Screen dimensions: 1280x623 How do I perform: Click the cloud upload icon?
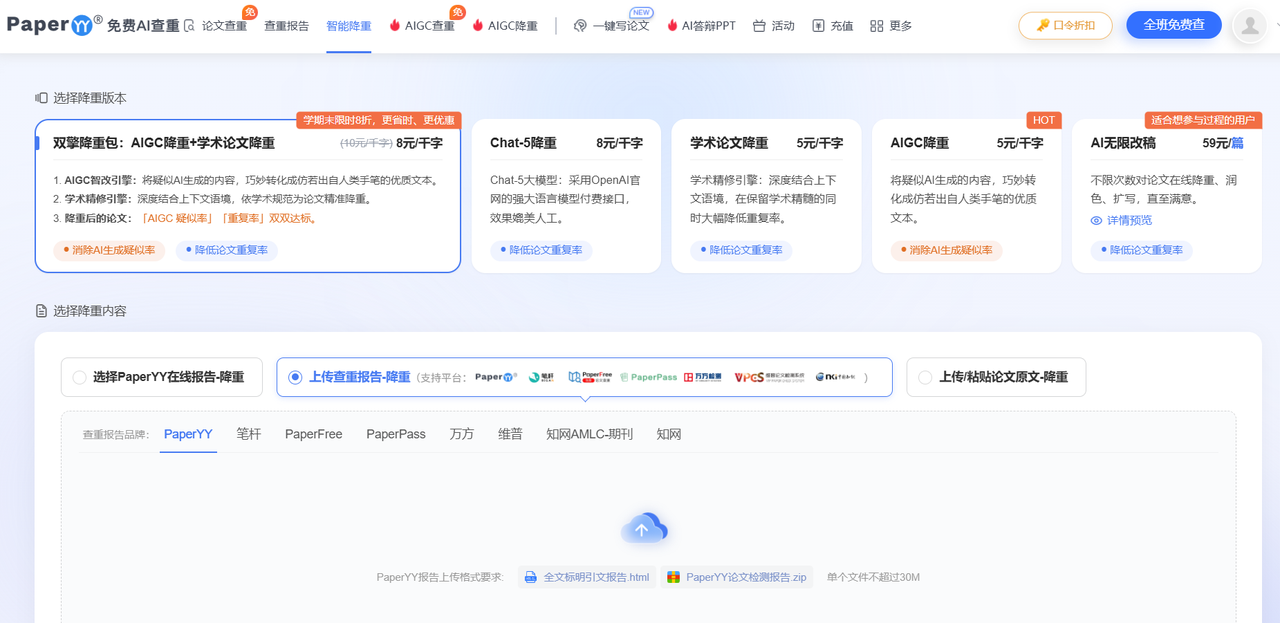coord(644,529)
